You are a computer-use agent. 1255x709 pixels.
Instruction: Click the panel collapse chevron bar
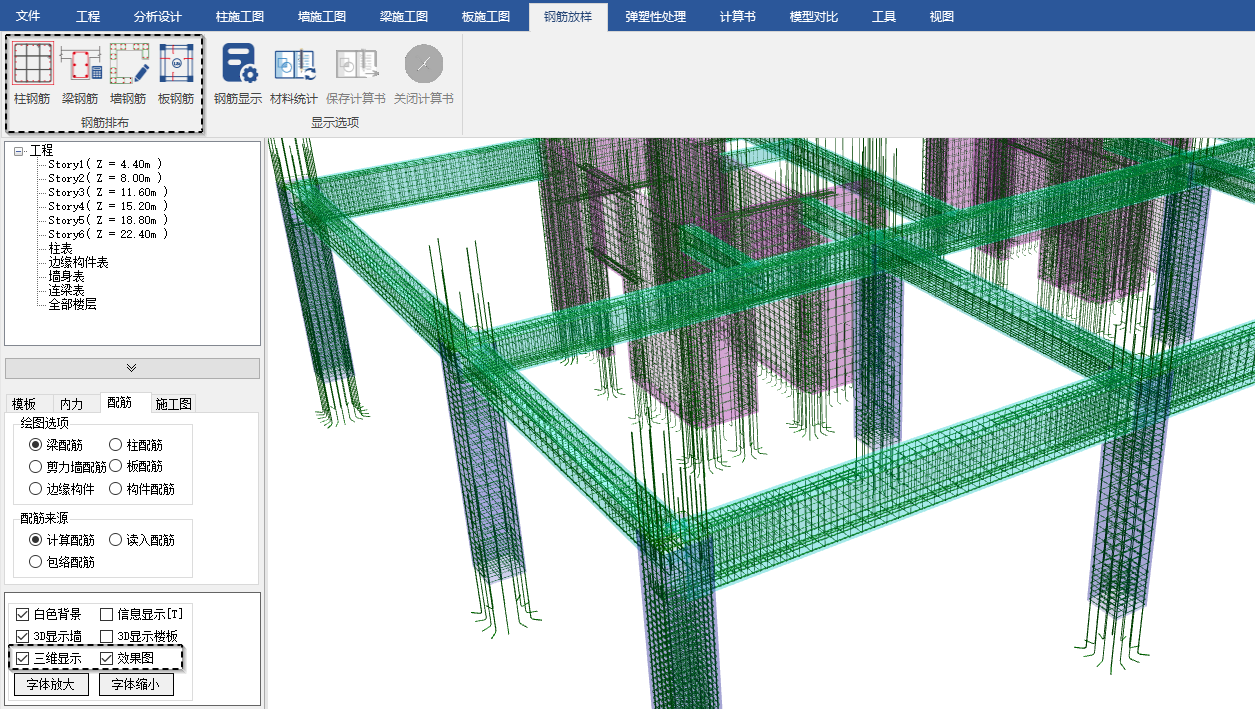(x=132, y=368)
